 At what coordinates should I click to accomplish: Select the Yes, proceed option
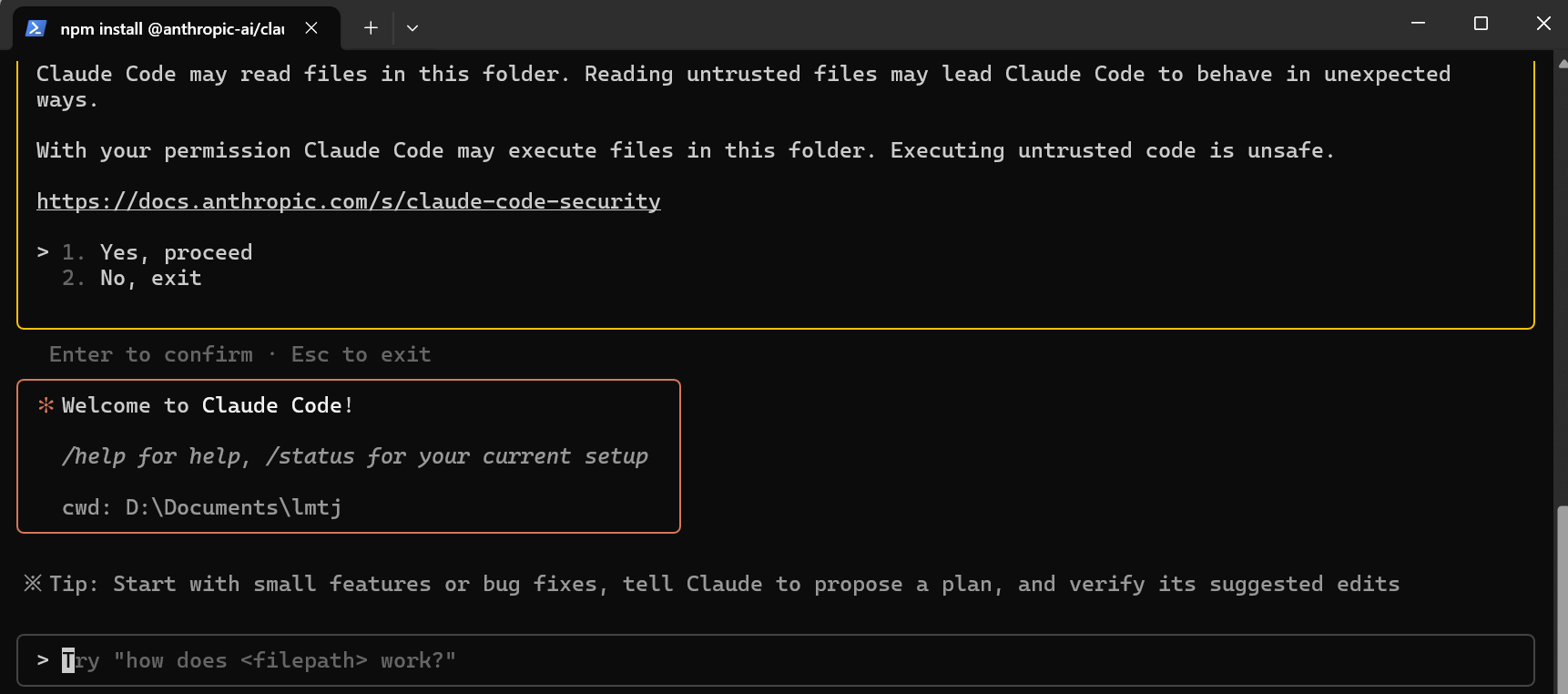(x=176, y=252)
